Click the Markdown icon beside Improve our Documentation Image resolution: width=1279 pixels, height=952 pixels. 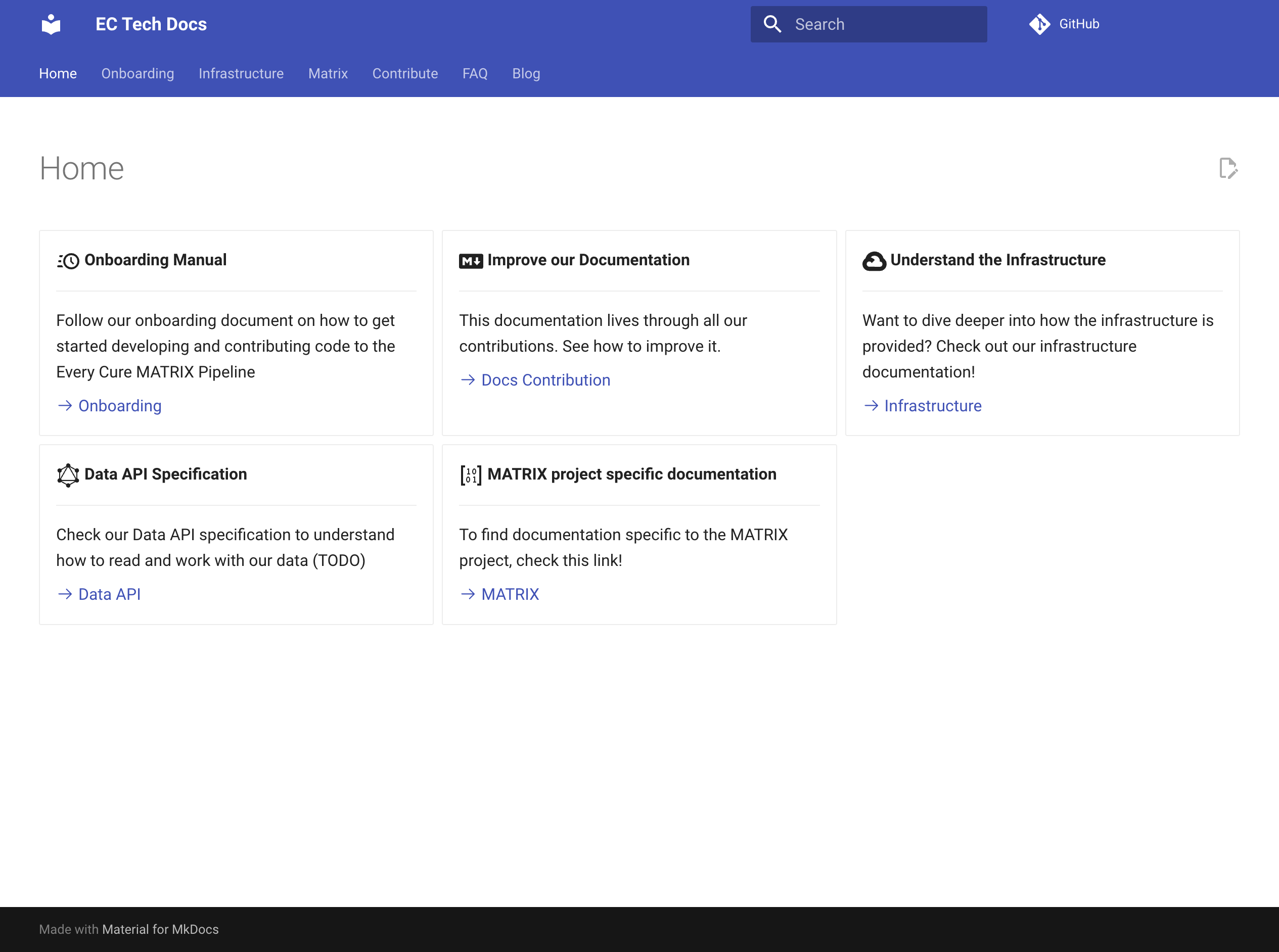470,261
